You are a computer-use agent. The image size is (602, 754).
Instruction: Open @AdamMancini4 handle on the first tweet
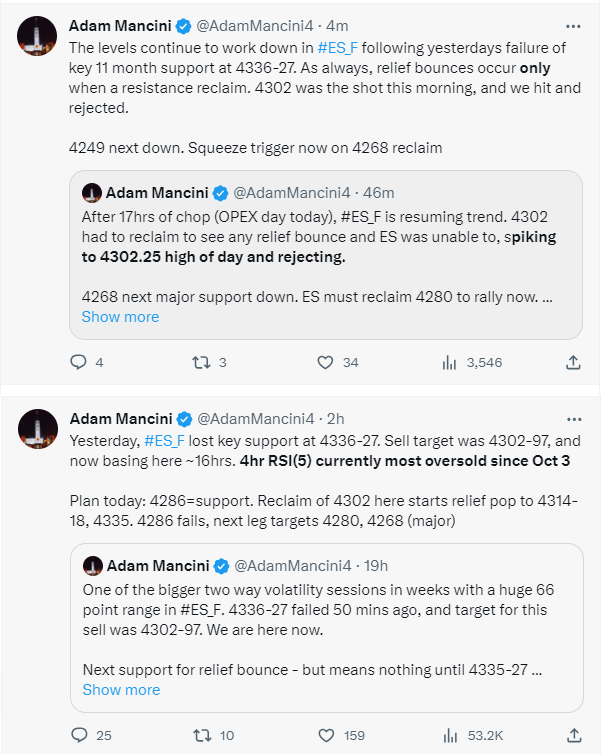pyautogui.click(x=255, y=25)
